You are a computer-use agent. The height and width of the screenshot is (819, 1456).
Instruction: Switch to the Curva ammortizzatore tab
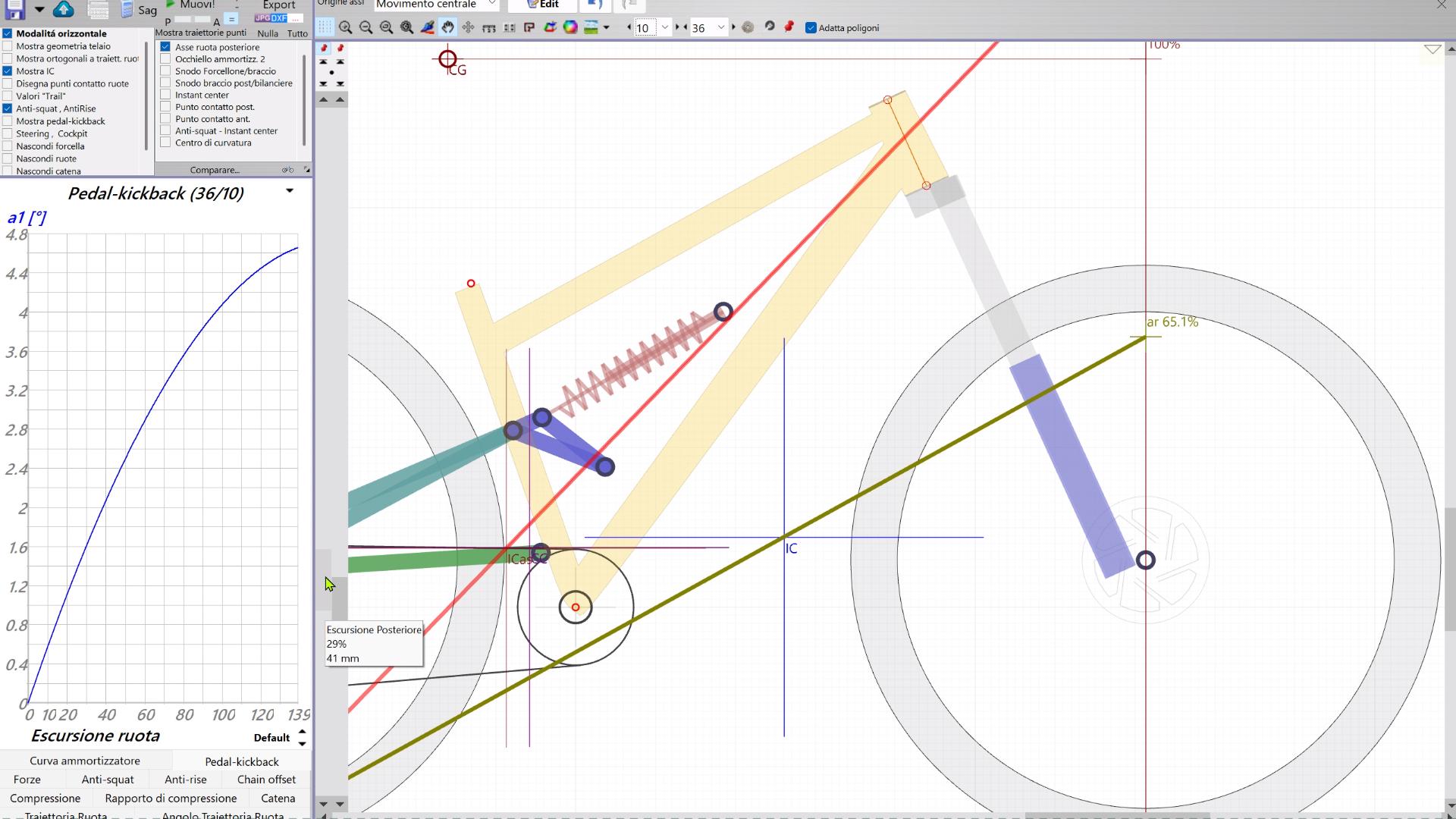click(x=85, y=761)
